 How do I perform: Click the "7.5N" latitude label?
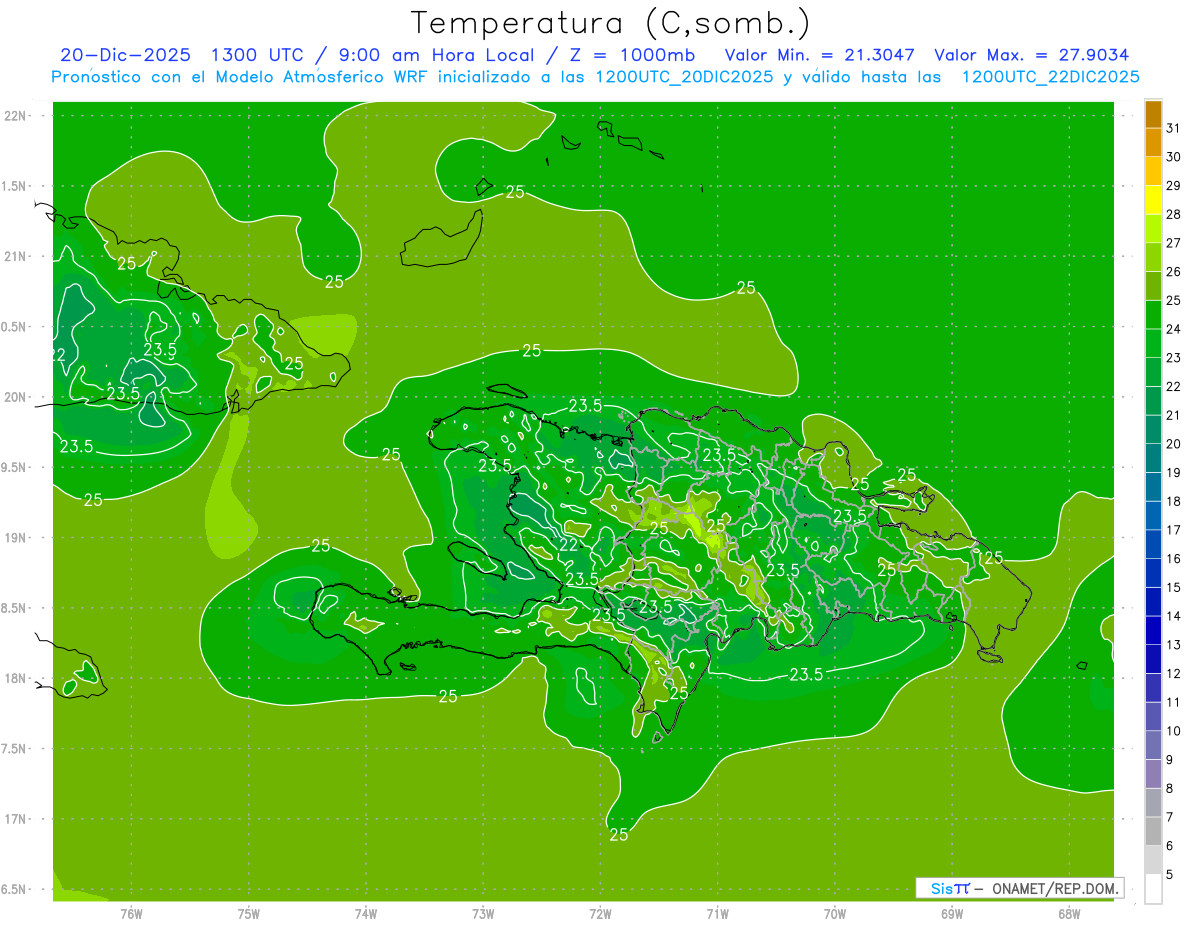click(x=15, y=749)
